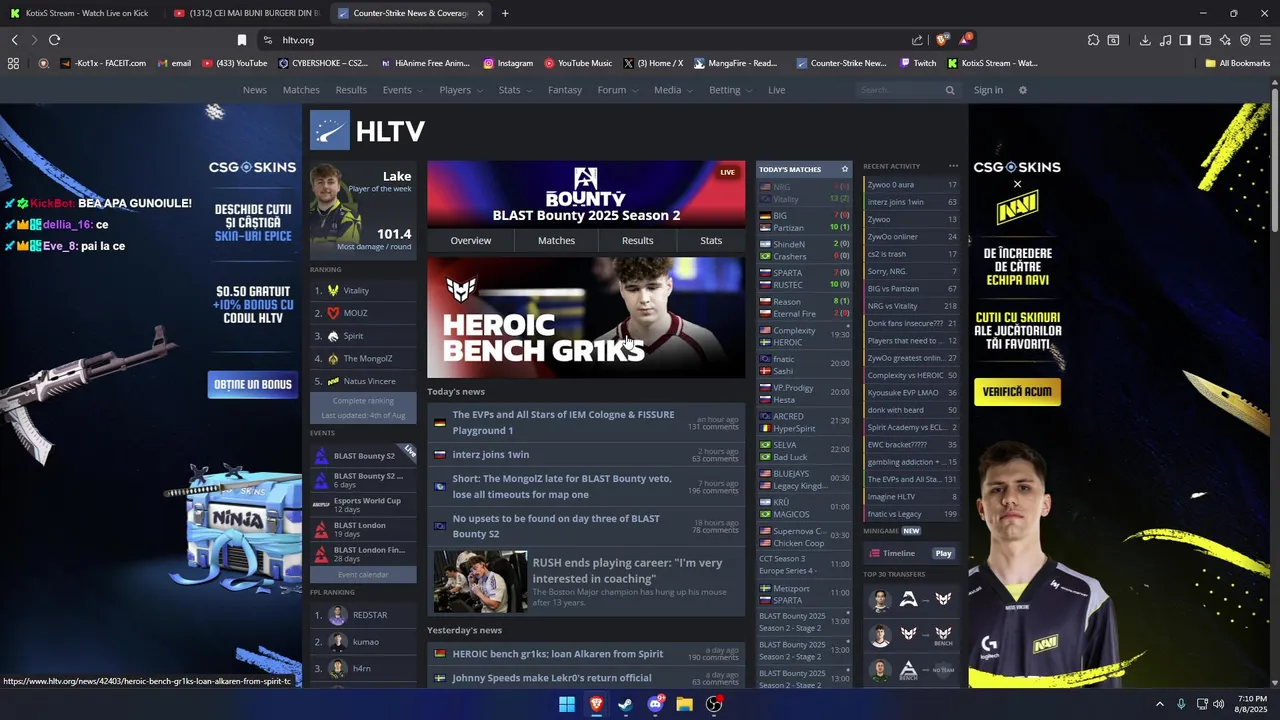Switch to the KotixS Stream Kick tab
The height and width of the screenshot is (720, 1280).
pos(80,13)
